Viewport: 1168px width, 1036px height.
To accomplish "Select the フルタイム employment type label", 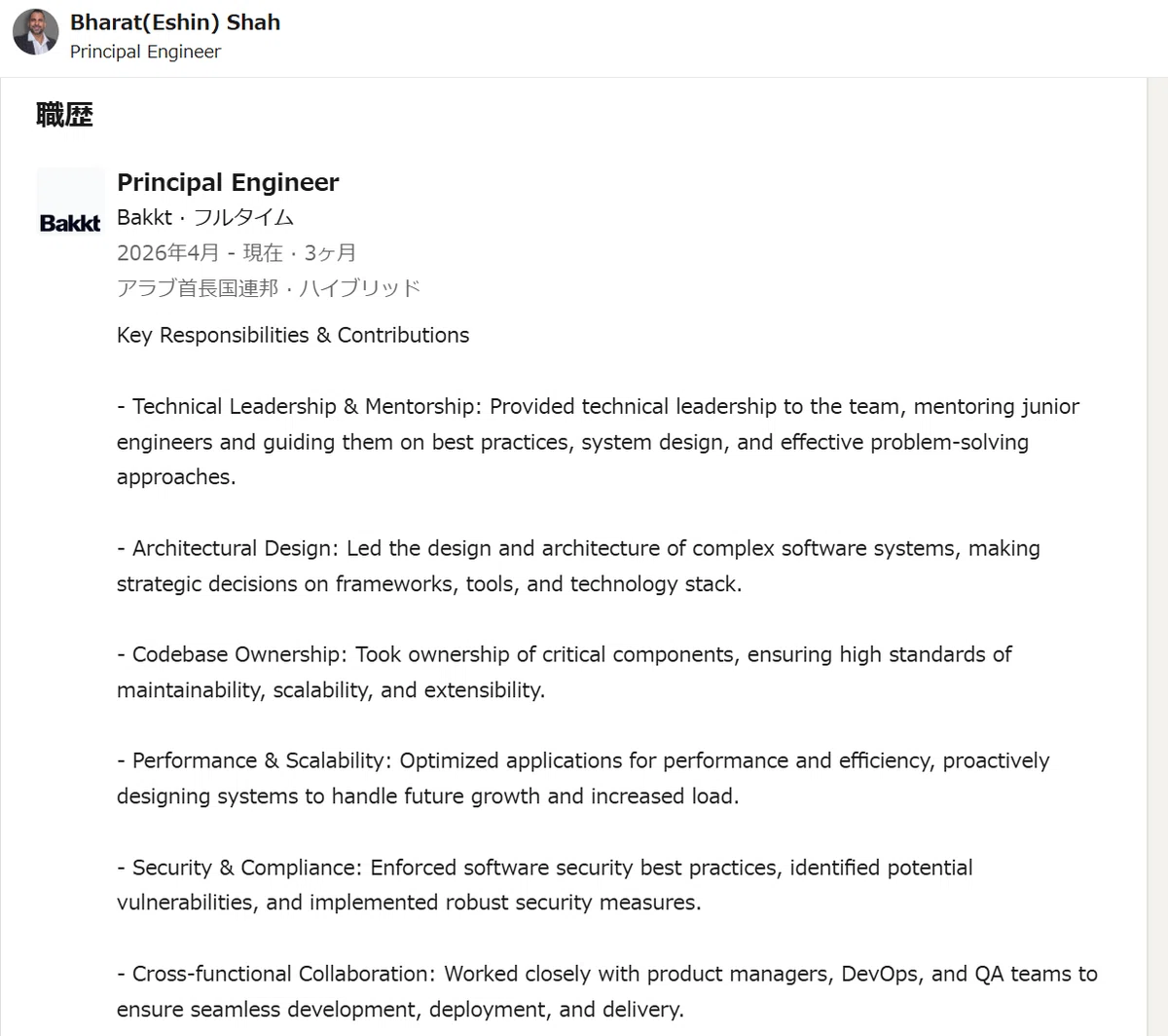I will (243, 217).
